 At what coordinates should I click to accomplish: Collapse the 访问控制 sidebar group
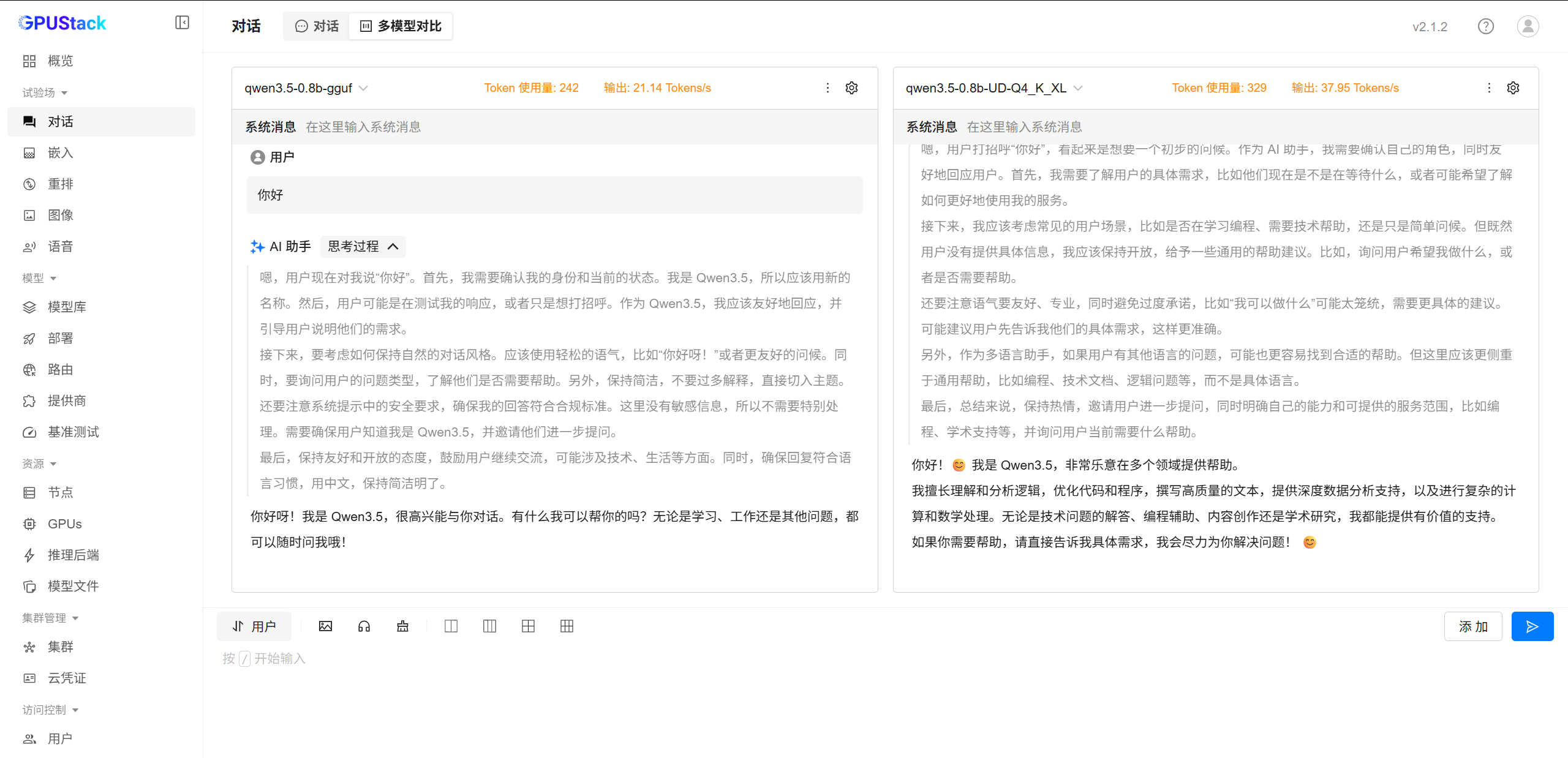pos(50,710)
